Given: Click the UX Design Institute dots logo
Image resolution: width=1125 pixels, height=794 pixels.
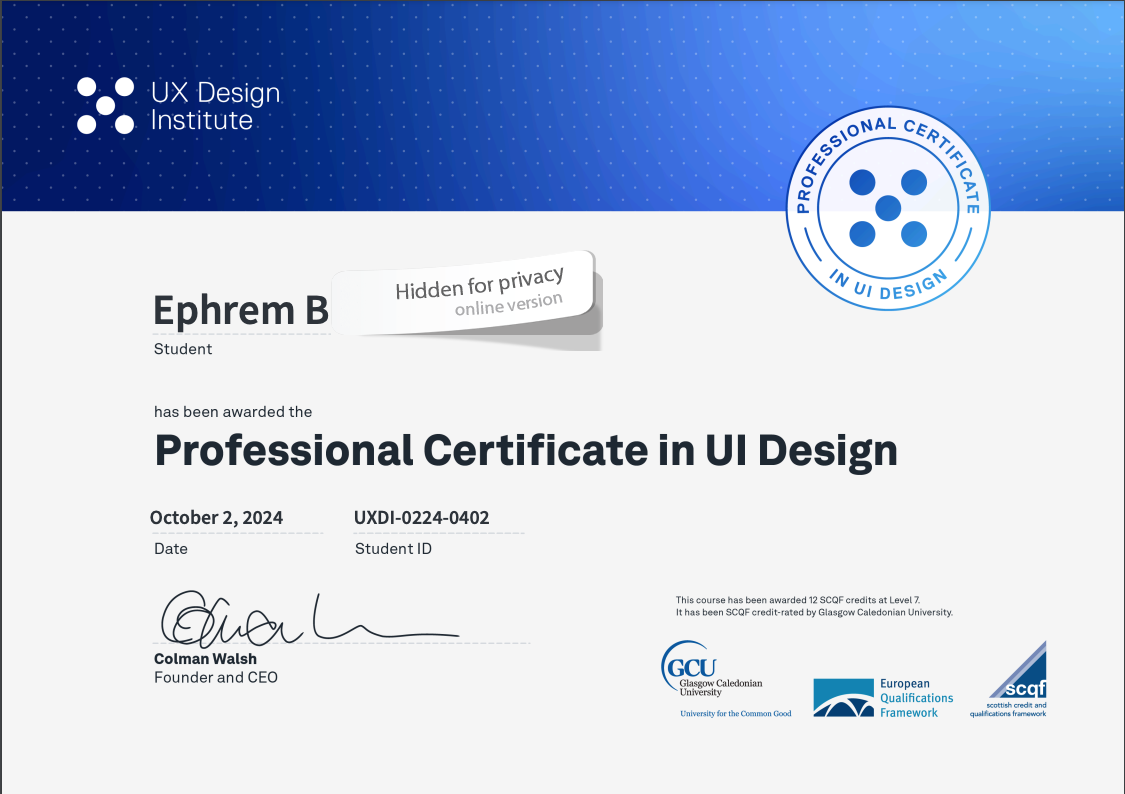Looking at the screenshot, I should pos(105,105).
